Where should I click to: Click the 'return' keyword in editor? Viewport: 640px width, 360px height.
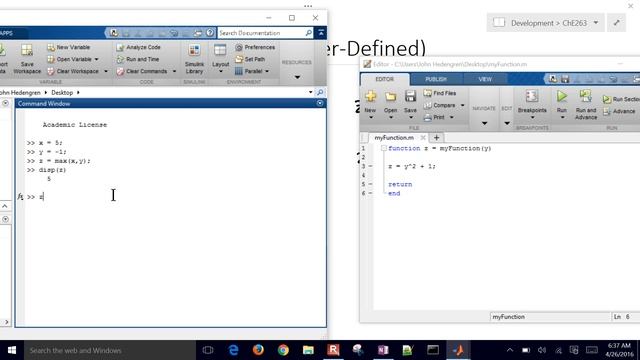click(400, 184)
